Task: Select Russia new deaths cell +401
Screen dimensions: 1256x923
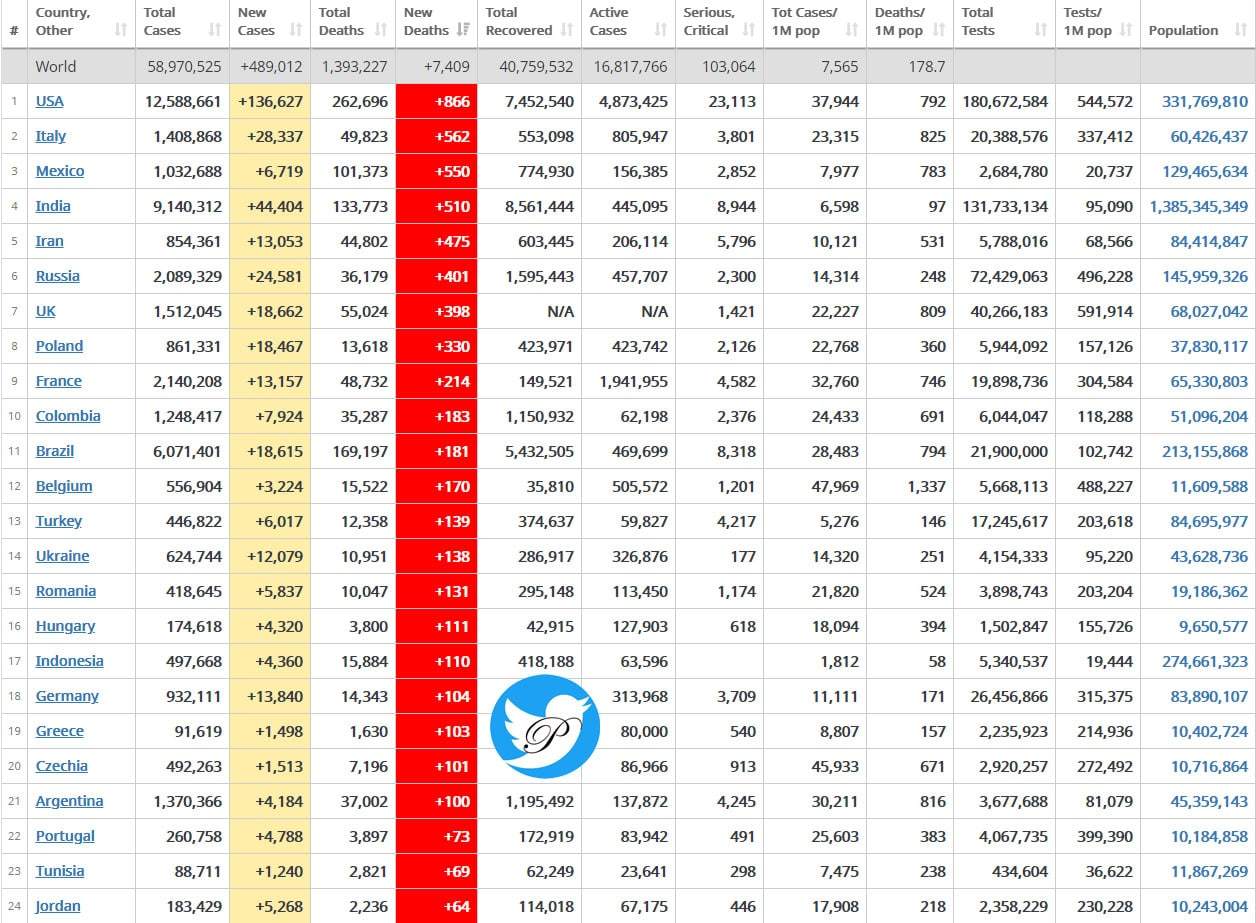Action: click(437, 276)
